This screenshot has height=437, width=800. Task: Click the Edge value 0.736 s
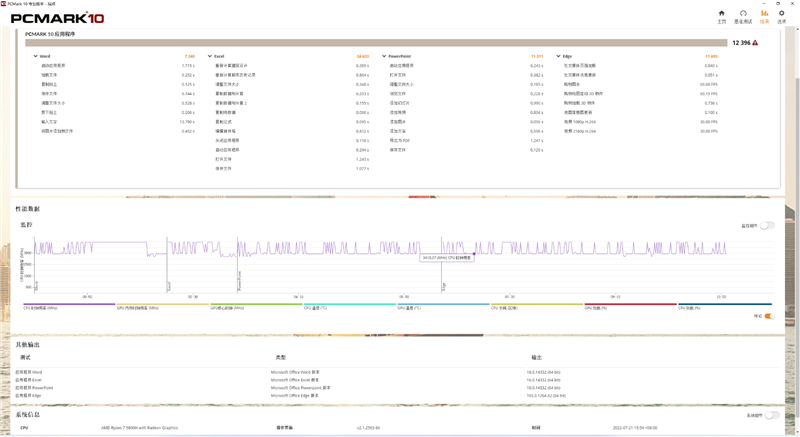[x=711, y=103]
